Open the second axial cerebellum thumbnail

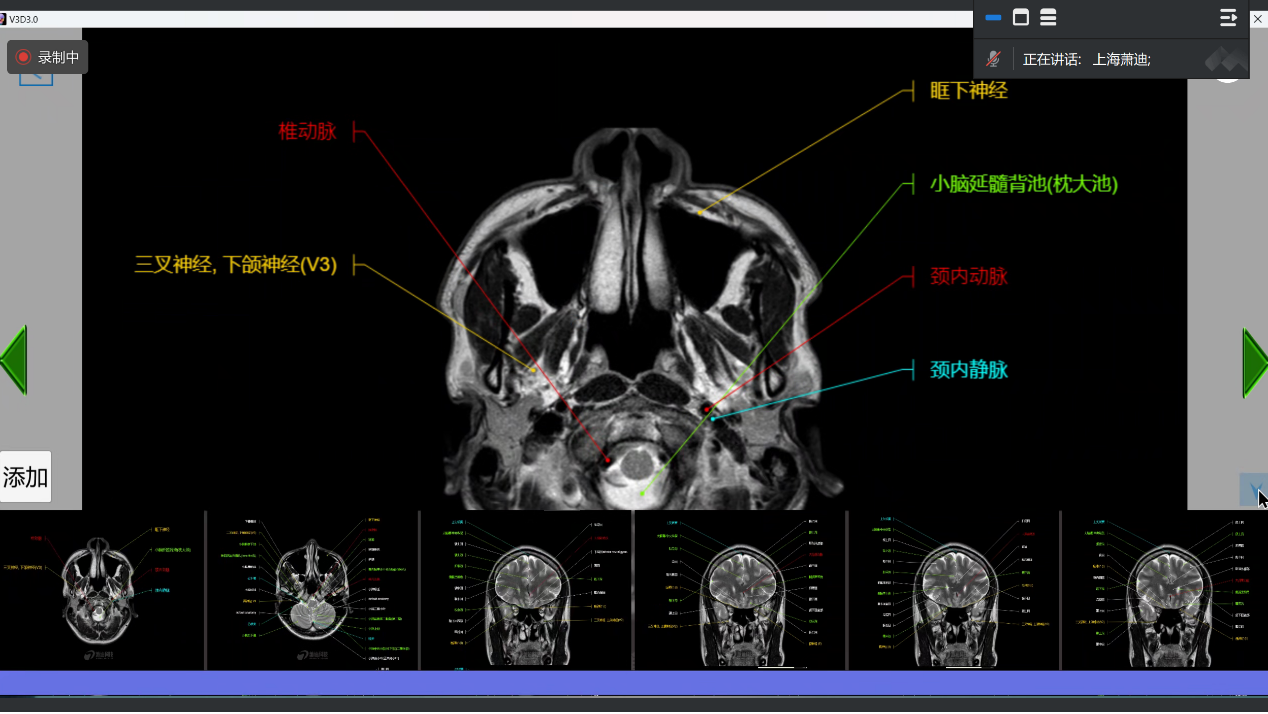[312, 590]
